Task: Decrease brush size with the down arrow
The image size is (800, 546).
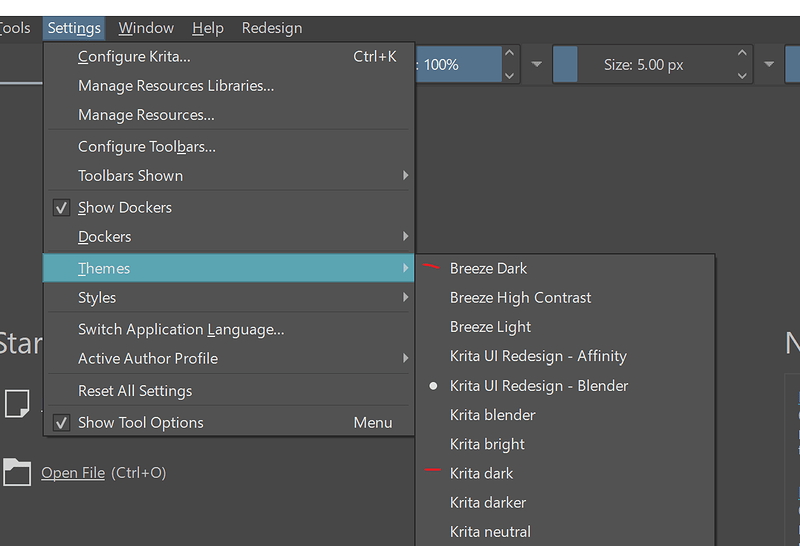Action: 742,75
